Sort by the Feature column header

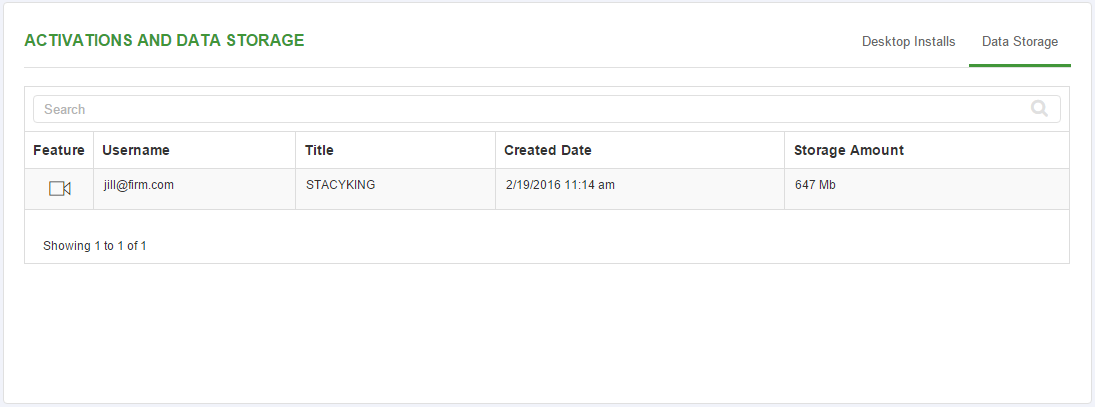coord(59,150)
